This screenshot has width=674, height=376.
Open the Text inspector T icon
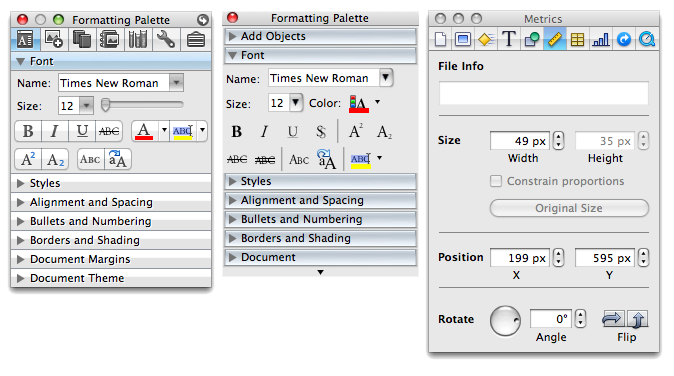click(x=509, y=40)
